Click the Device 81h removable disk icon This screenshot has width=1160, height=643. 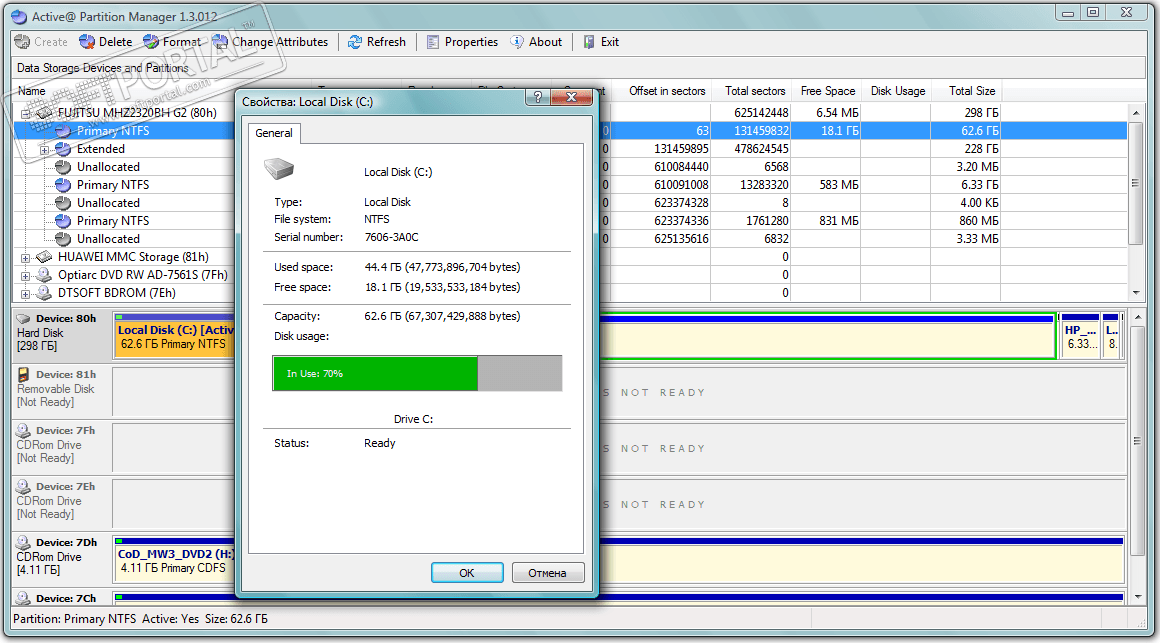click(x=24, y=374)
